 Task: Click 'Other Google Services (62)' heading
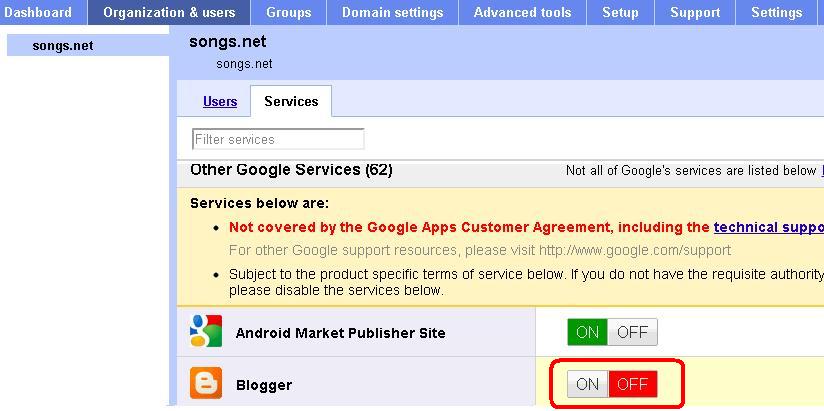(x=291, y=170)
